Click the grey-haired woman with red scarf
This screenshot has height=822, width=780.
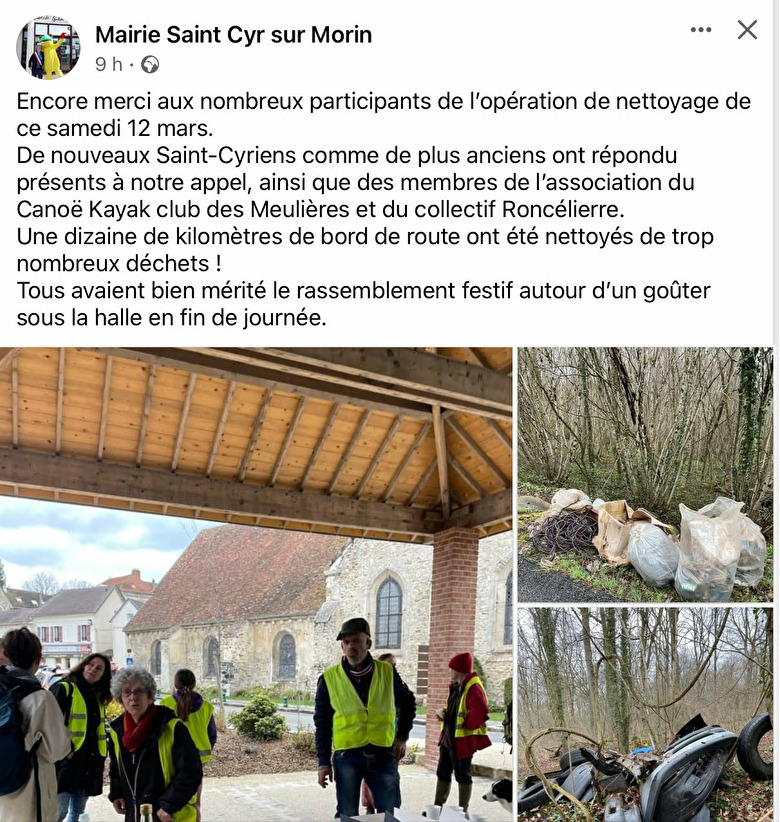[x=152, y=746]
